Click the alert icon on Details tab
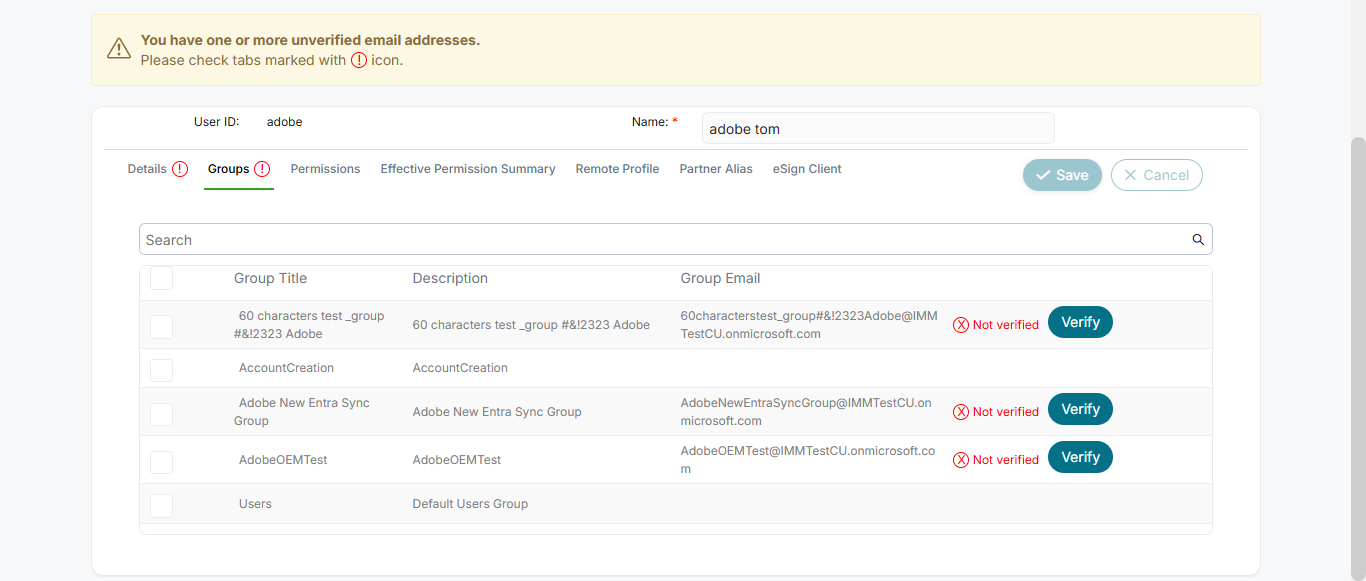The width and height of the screenshot is (1366, 581). tap(180, 169)
